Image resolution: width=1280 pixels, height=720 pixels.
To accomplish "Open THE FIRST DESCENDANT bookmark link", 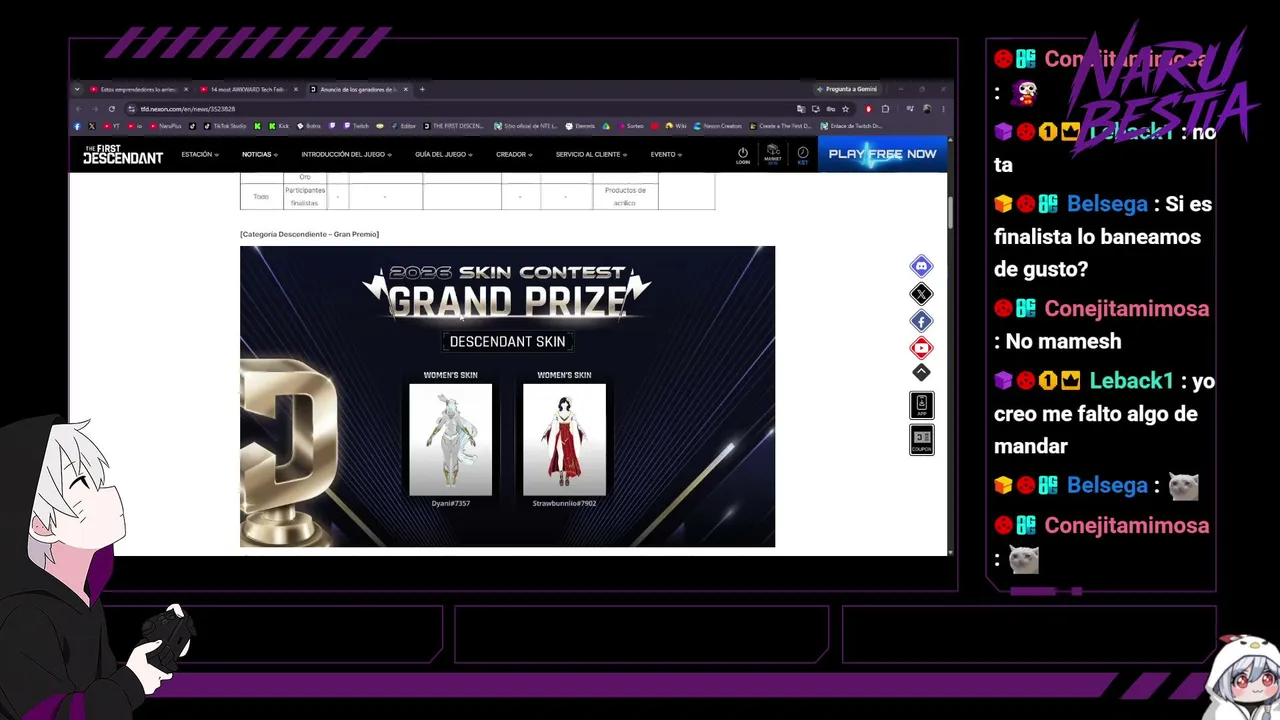I will [454, 126].
